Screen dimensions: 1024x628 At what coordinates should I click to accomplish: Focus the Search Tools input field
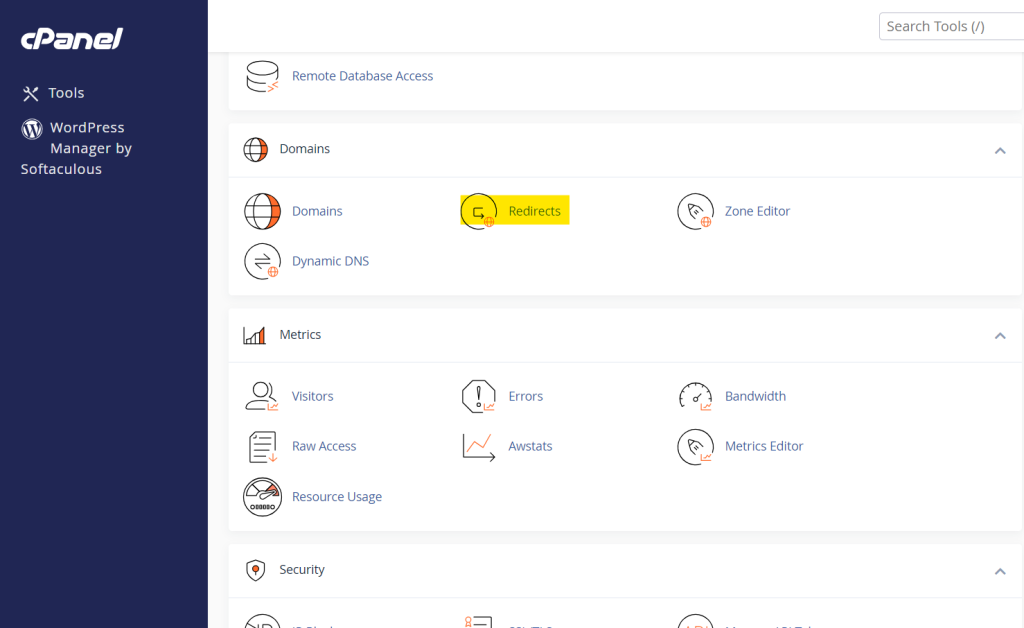[x=950, y=26]
